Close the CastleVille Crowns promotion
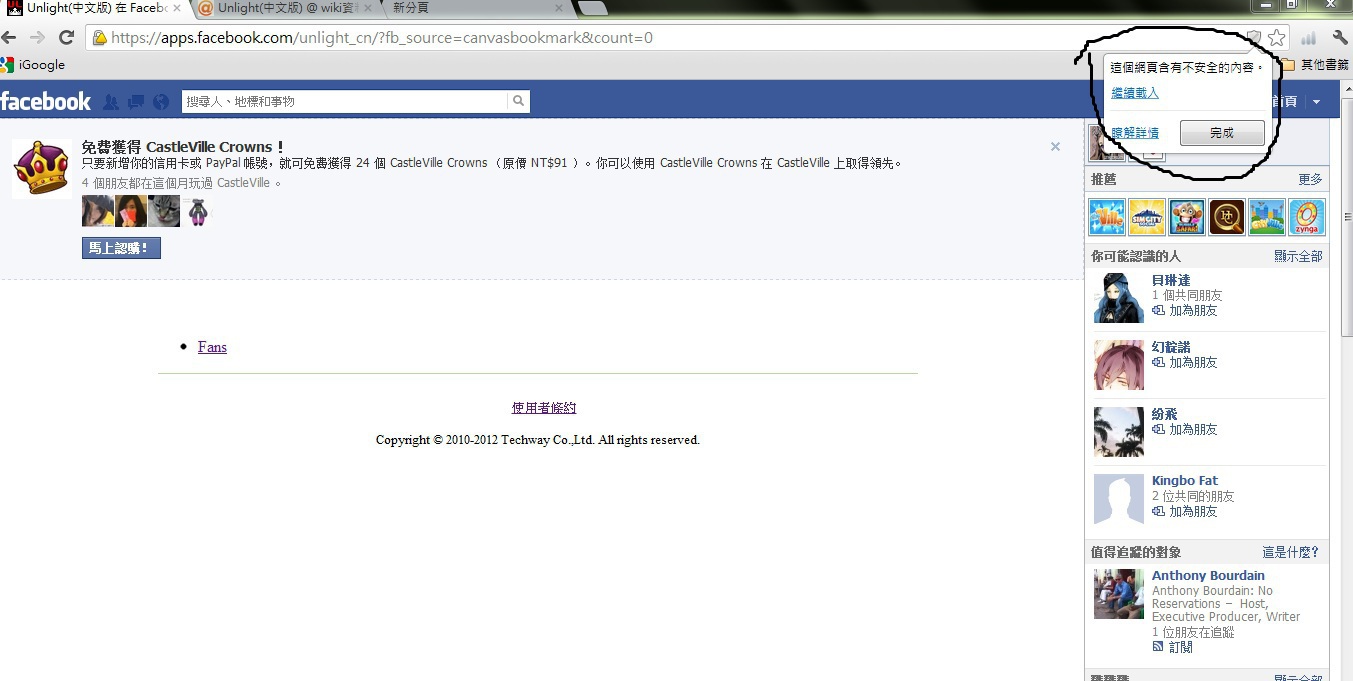This screenshot has height=681, width=1353. [1055, 147]
